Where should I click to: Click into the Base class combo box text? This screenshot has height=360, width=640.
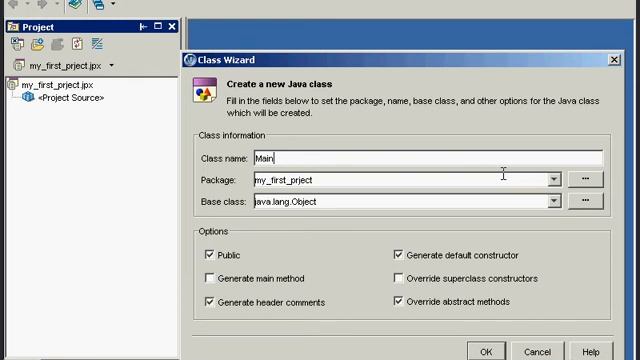400,201
